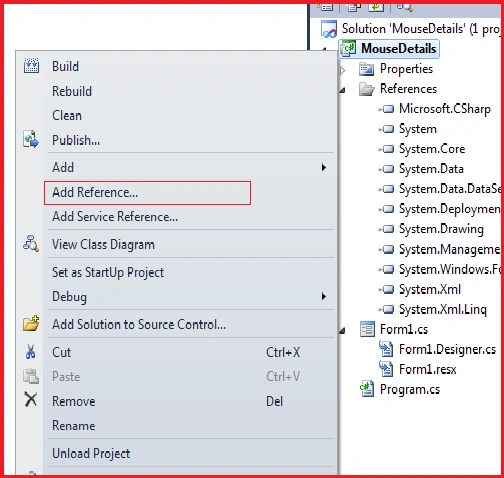
Task: Select Form1.Designer.cs in Solution Explorer
Action: pos(447,349)
